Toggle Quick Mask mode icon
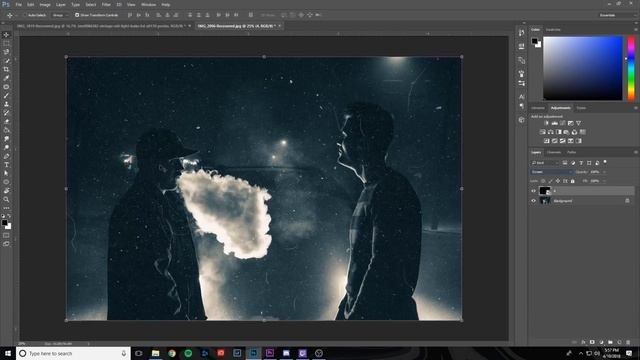640x360 pixels. (6, 235)
